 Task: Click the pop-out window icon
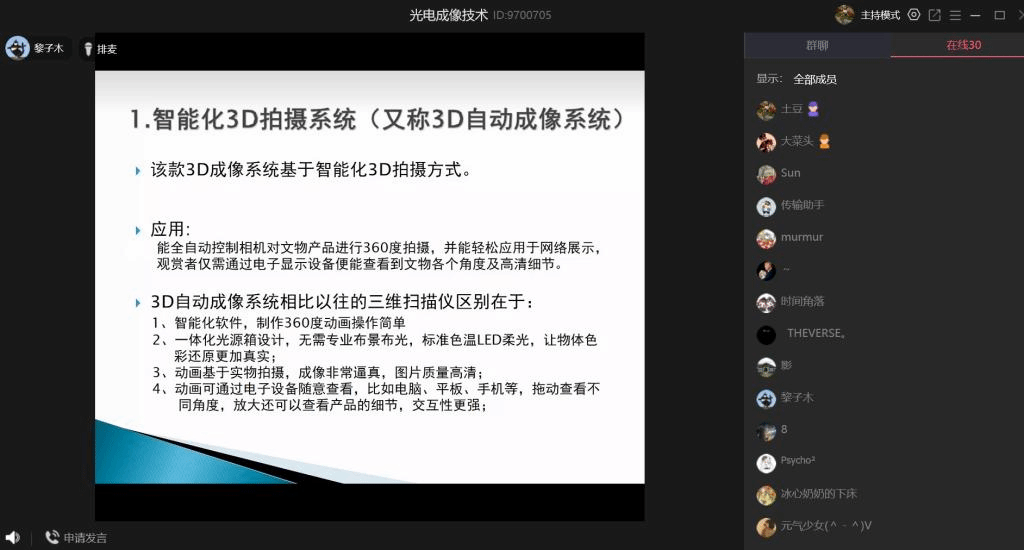(934, 15)
